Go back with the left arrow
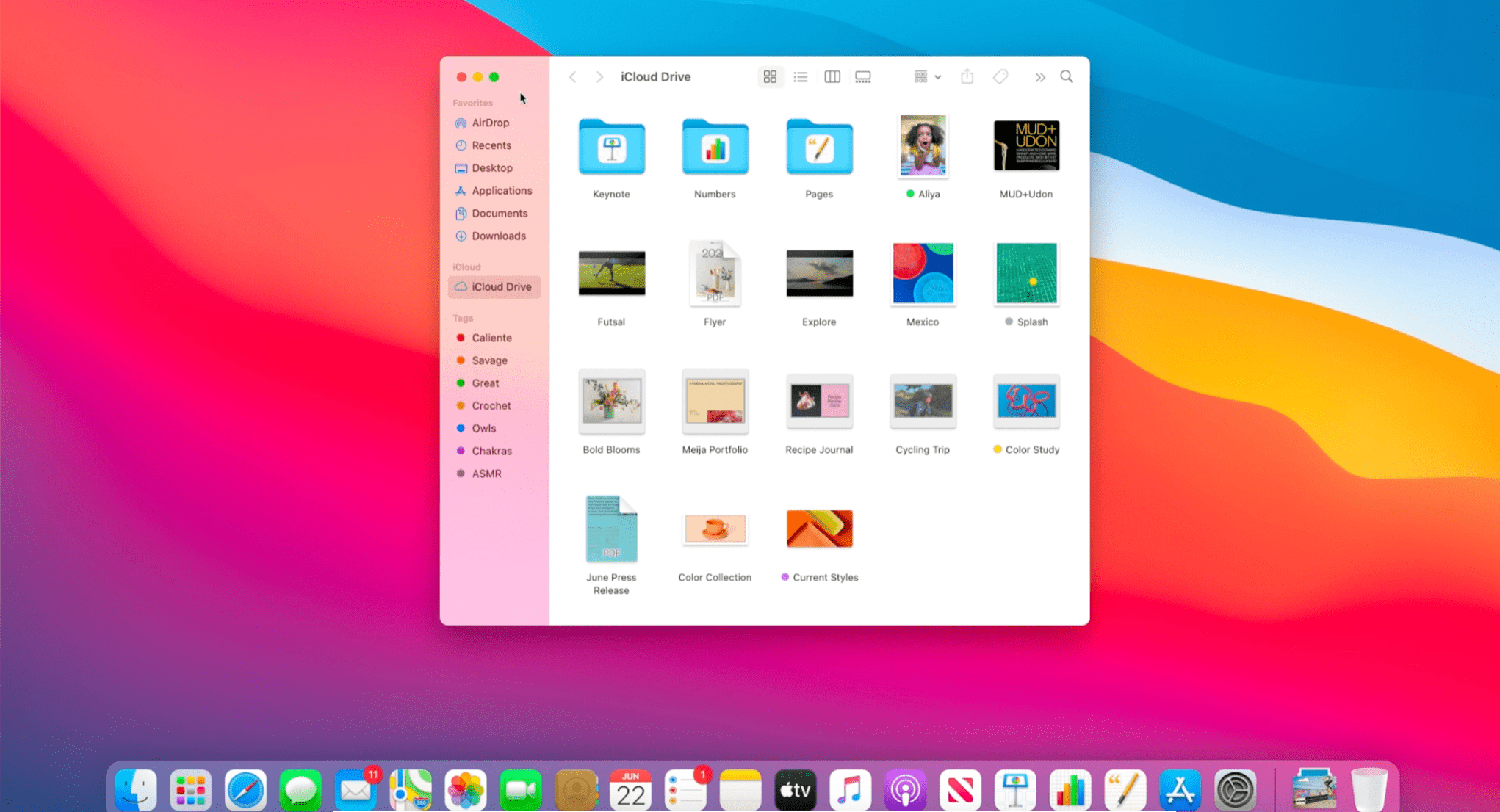 tap(573, 77)
